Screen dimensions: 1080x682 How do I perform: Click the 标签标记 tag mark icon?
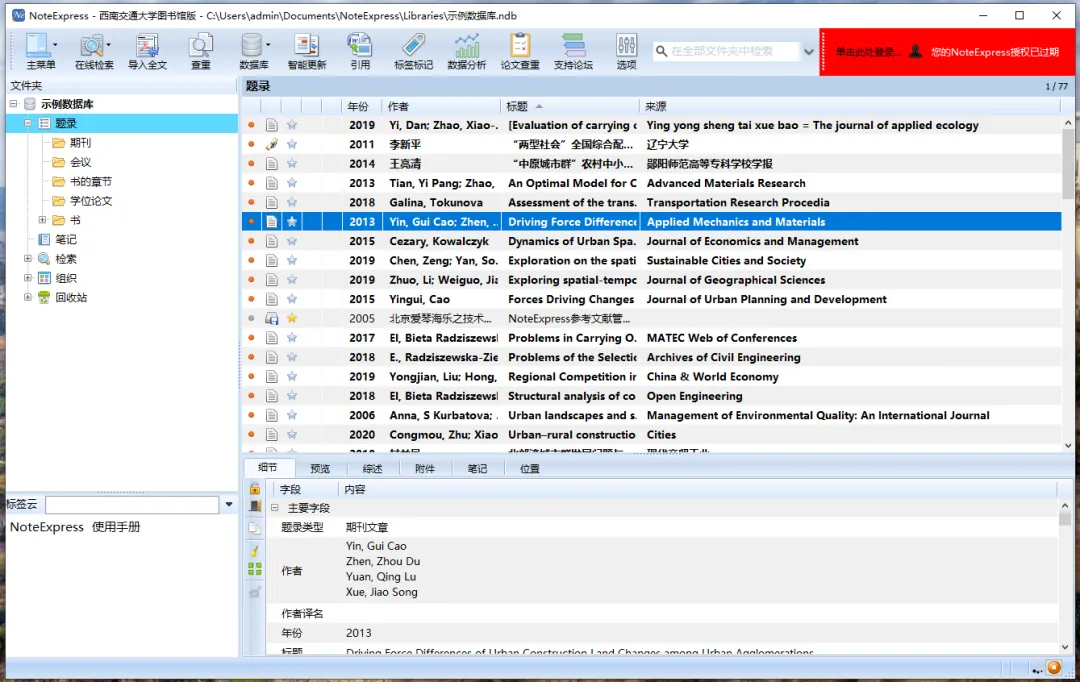[413, 51]
